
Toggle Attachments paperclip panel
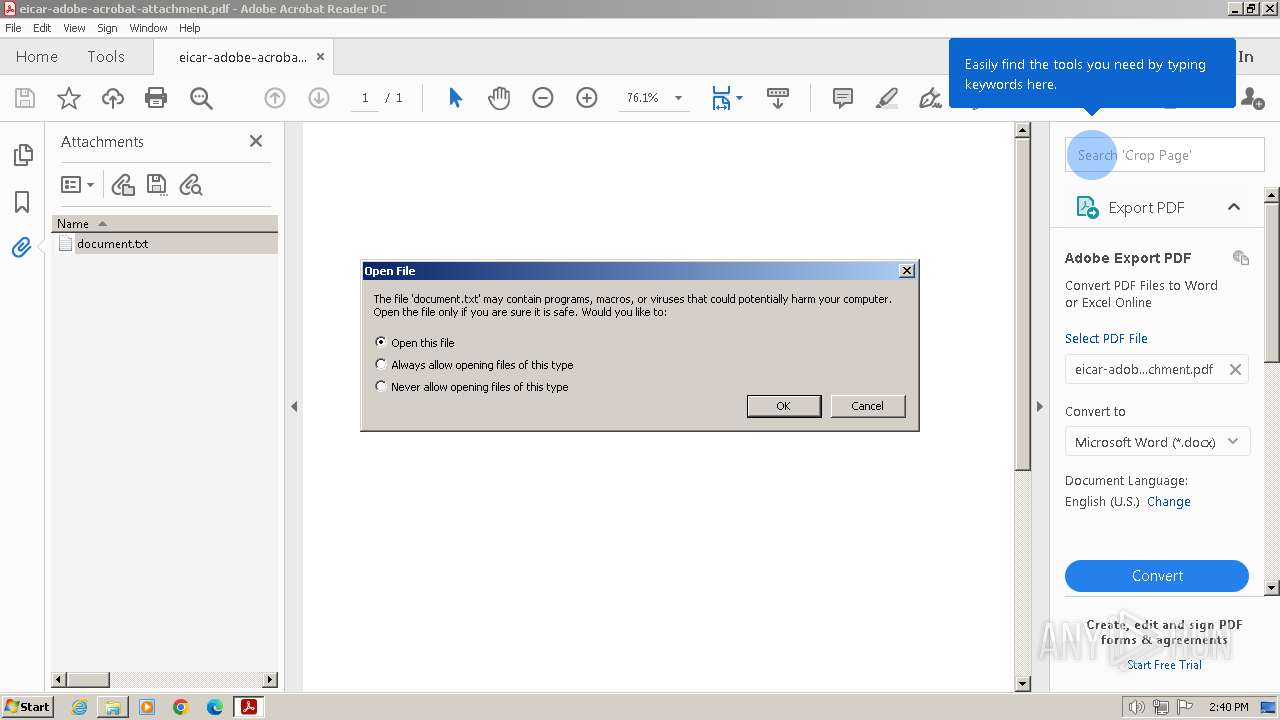[22, 247]
